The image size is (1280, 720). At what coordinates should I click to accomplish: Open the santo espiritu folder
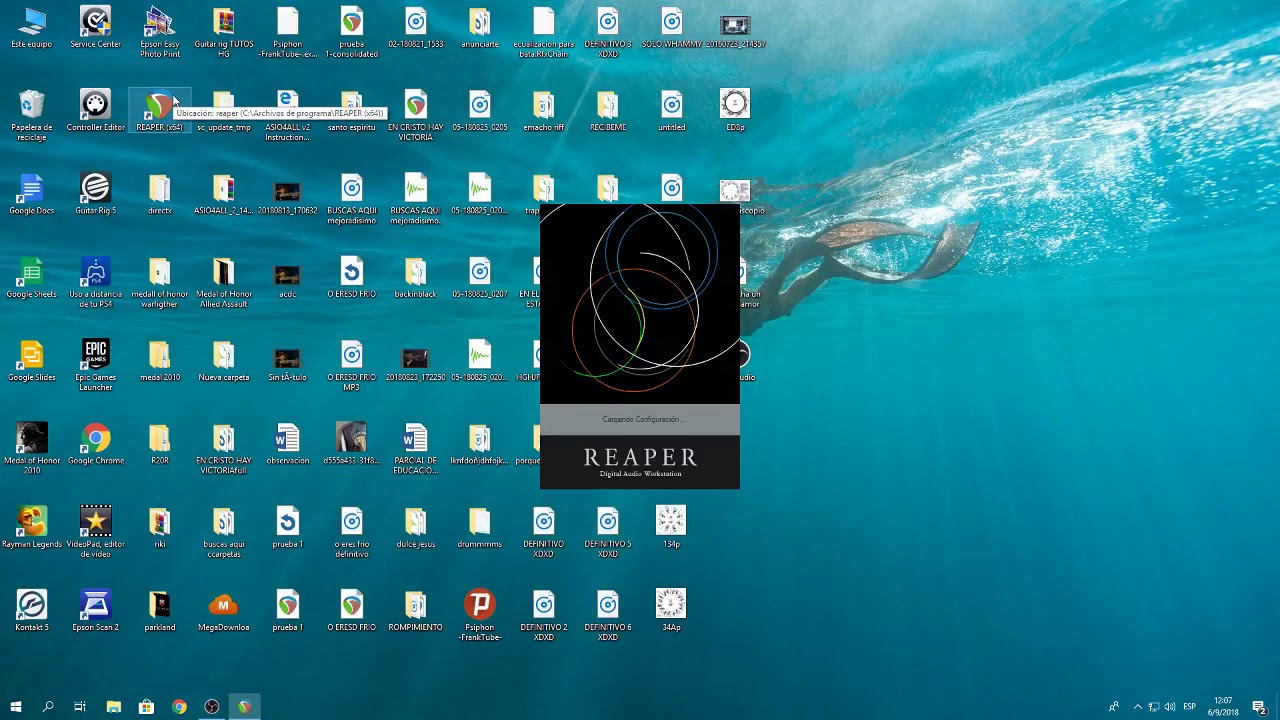click(x=352, y=111)
